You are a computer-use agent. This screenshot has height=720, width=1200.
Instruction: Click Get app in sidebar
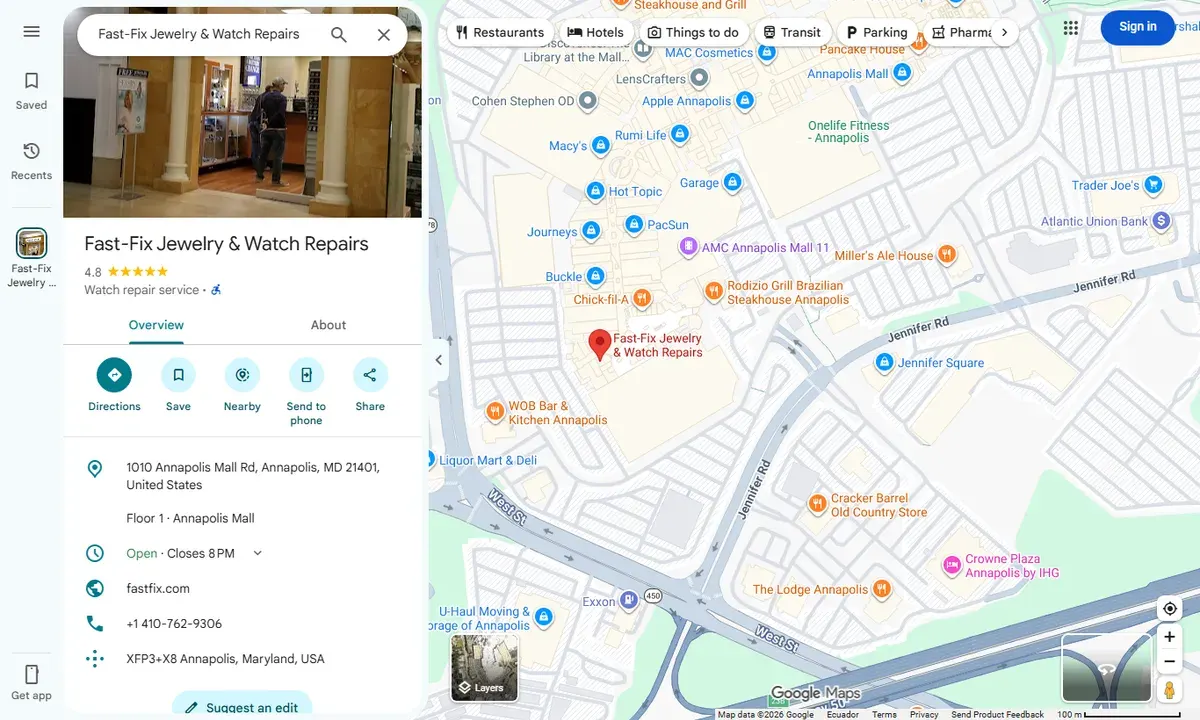tap(31, 682)
